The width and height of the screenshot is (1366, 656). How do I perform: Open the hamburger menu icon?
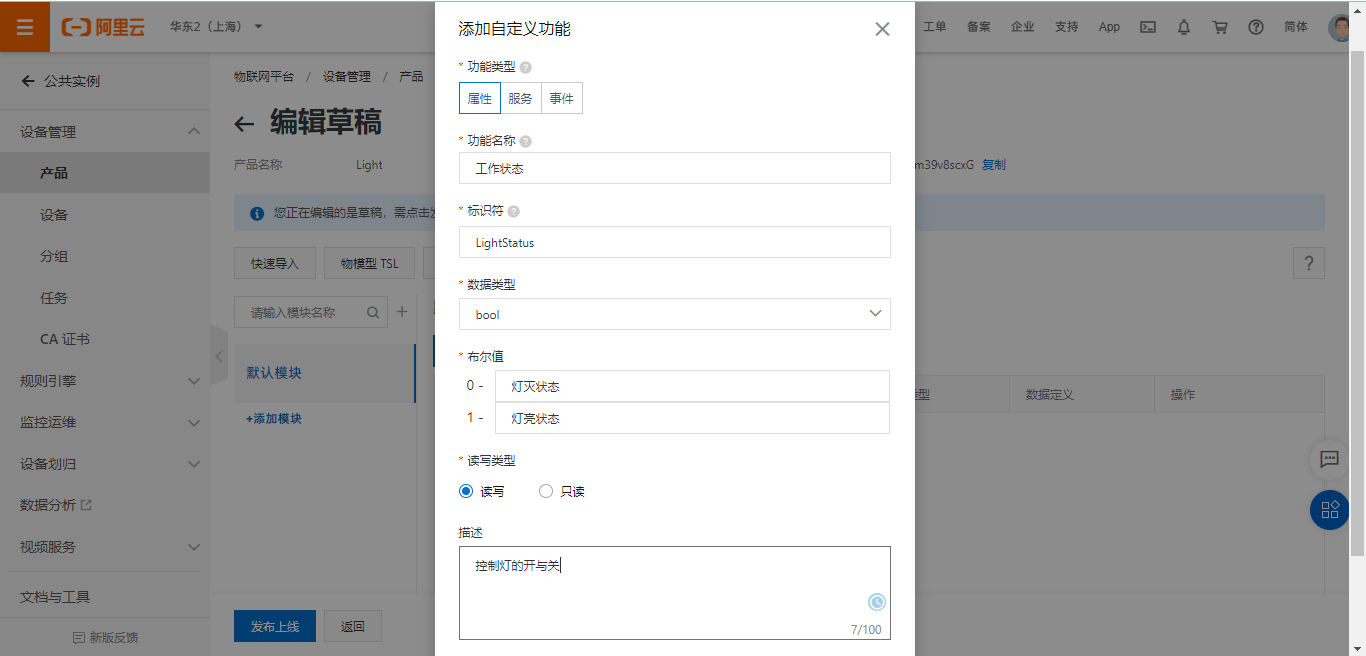[x=25, y=27]
